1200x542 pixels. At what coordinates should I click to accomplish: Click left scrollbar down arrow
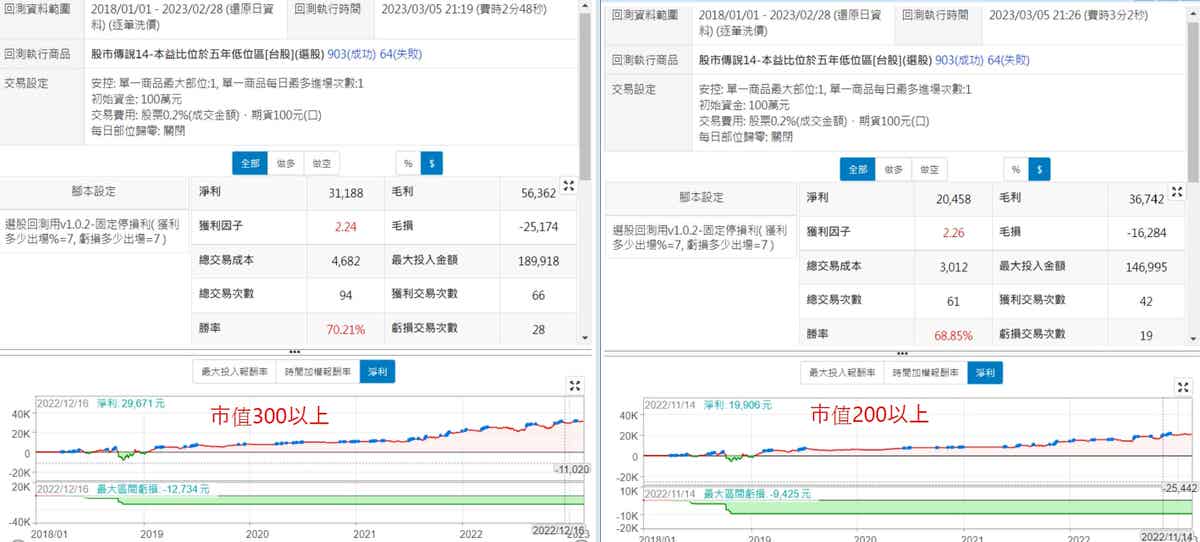tap(585, 338)
